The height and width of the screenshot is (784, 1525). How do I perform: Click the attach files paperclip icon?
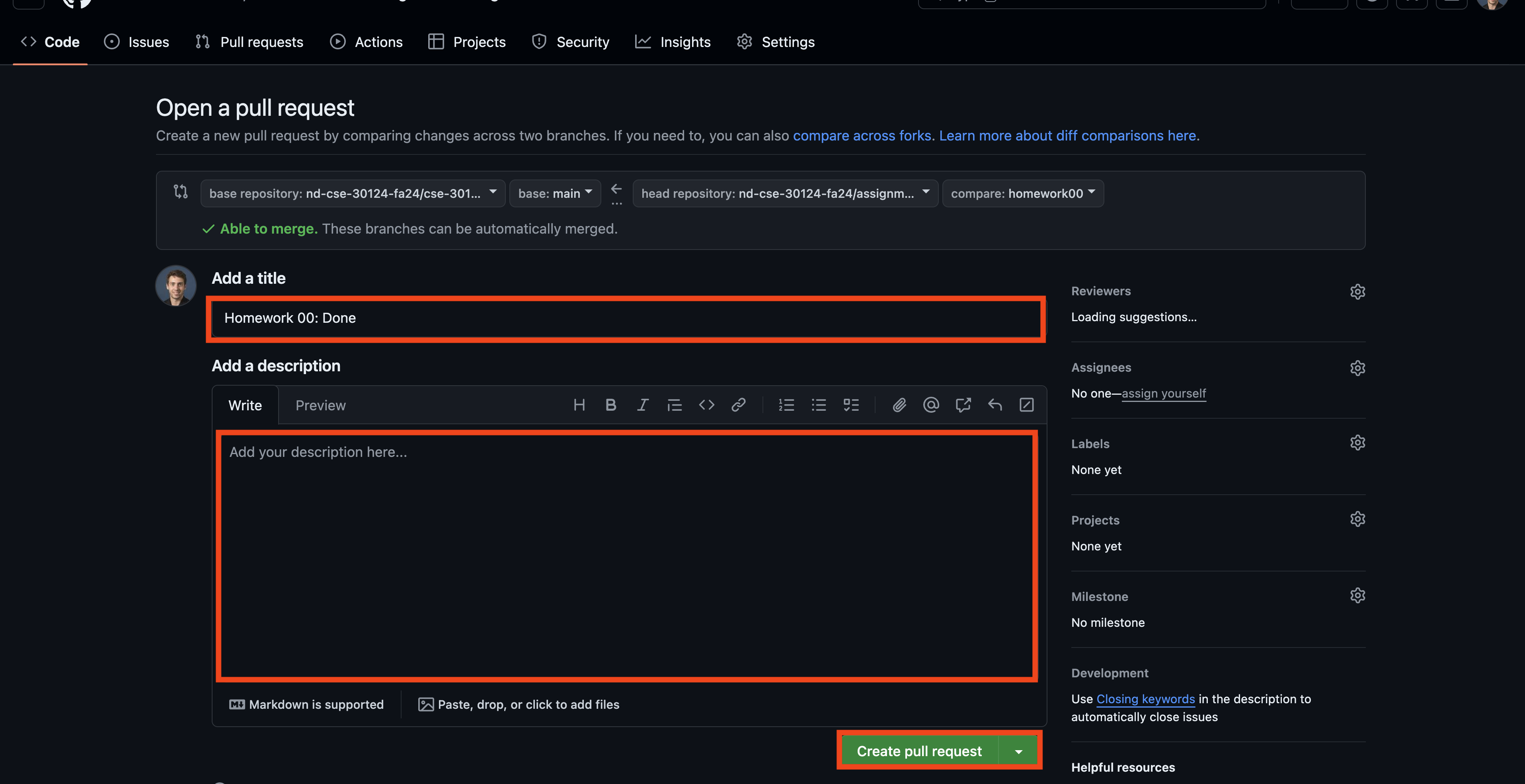tap(899, 405)
